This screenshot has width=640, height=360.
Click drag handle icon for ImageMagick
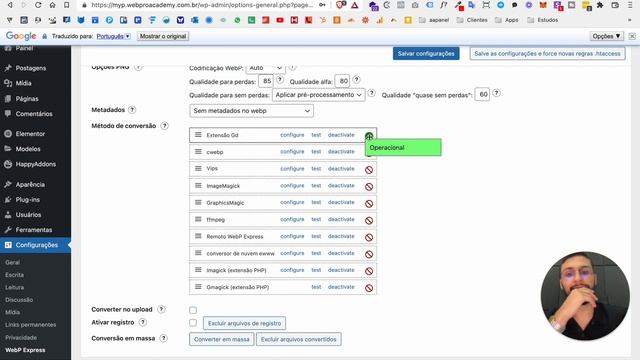point(198,185)
